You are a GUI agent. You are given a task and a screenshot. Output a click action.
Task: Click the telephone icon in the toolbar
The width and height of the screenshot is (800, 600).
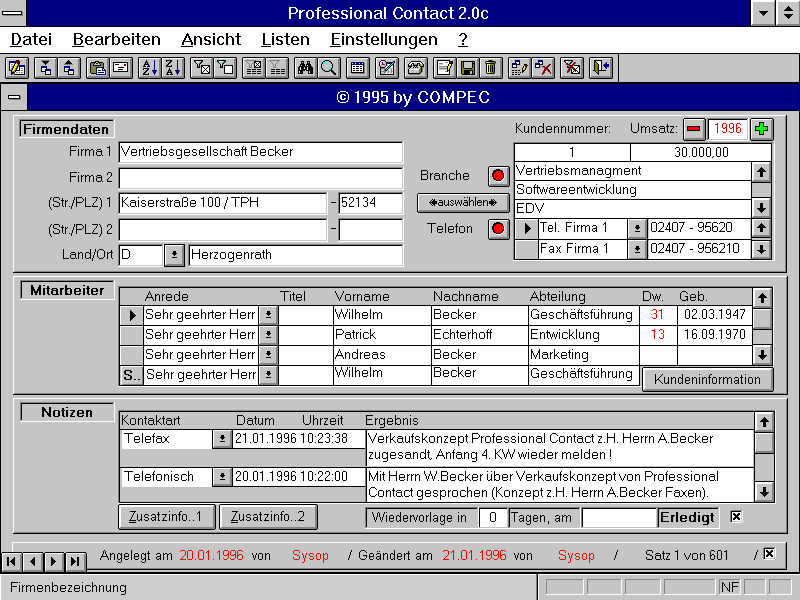click(414, 68)
